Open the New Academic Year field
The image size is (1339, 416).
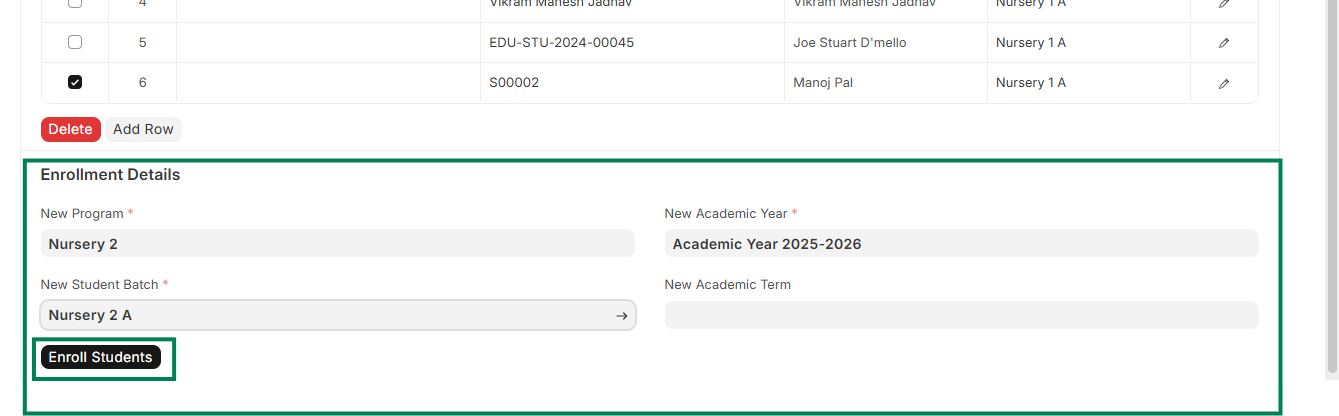pyautogui.click(x=960, y=243)
